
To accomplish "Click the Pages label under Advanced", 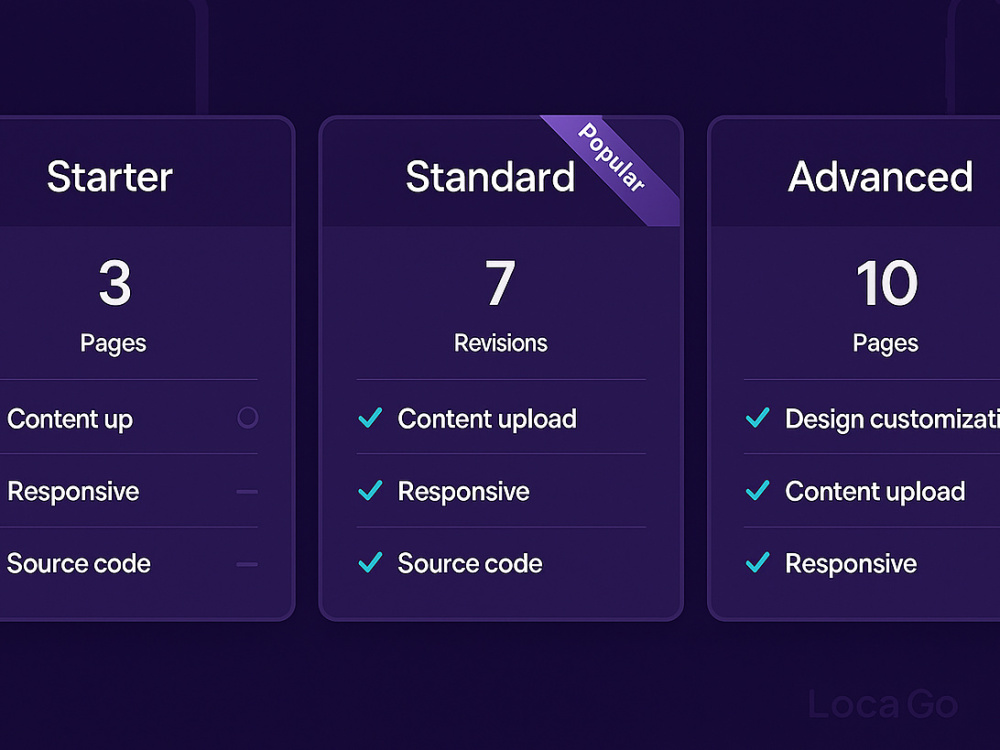I will pyautogui.click(x=886, y=344).
